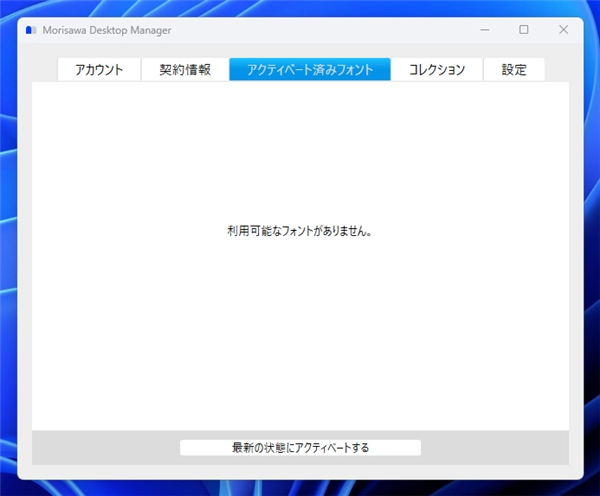Minimize the Morisawa Desktop Manager window
Image resolution: width=600 pixels, height=496 pixels.
(485, 29)
